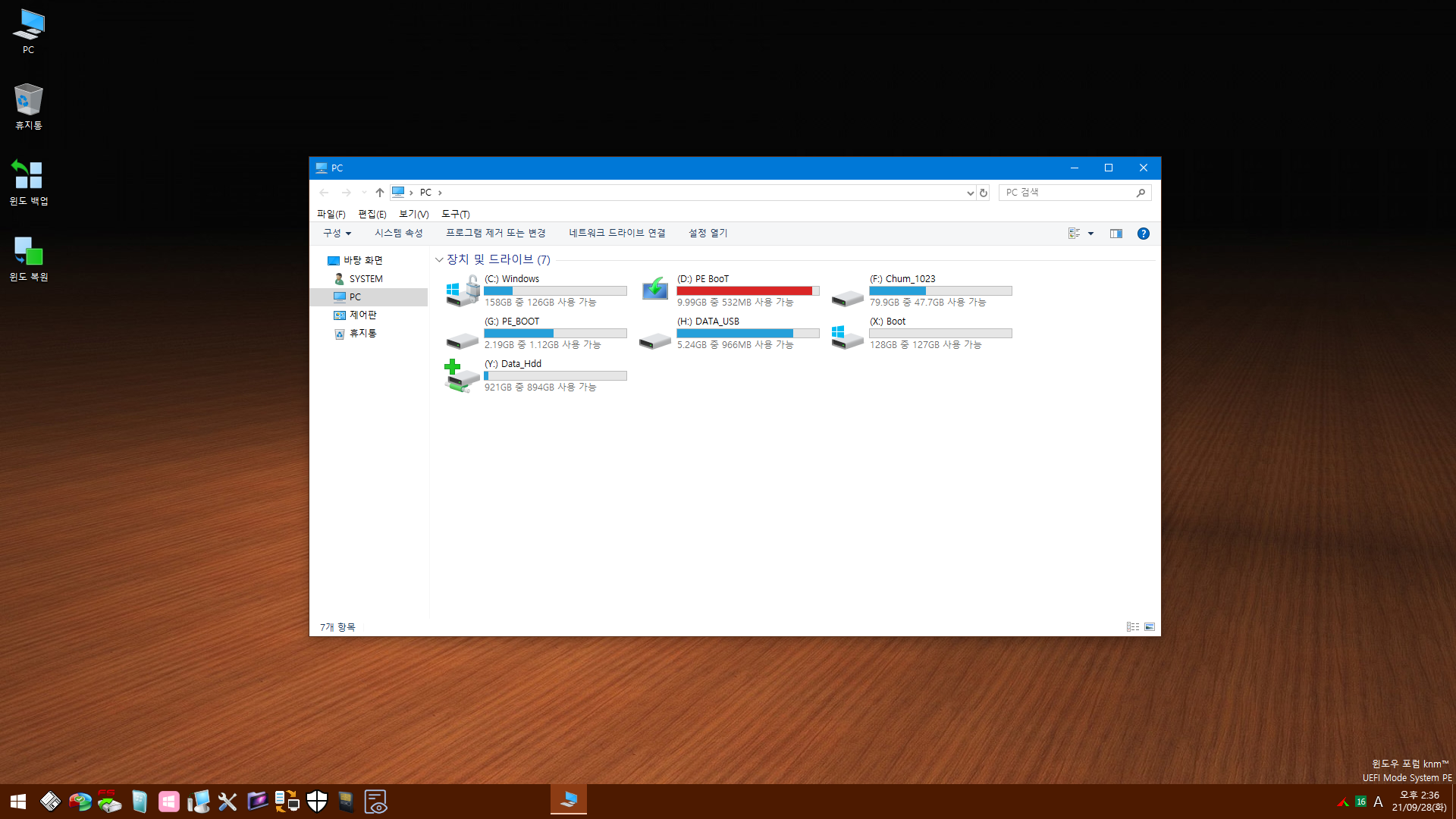Image resolution: width=1456 pixels, height=819 pixels.
Task: Click the H: DATA_USB usage bar
Action: [748, 334]
